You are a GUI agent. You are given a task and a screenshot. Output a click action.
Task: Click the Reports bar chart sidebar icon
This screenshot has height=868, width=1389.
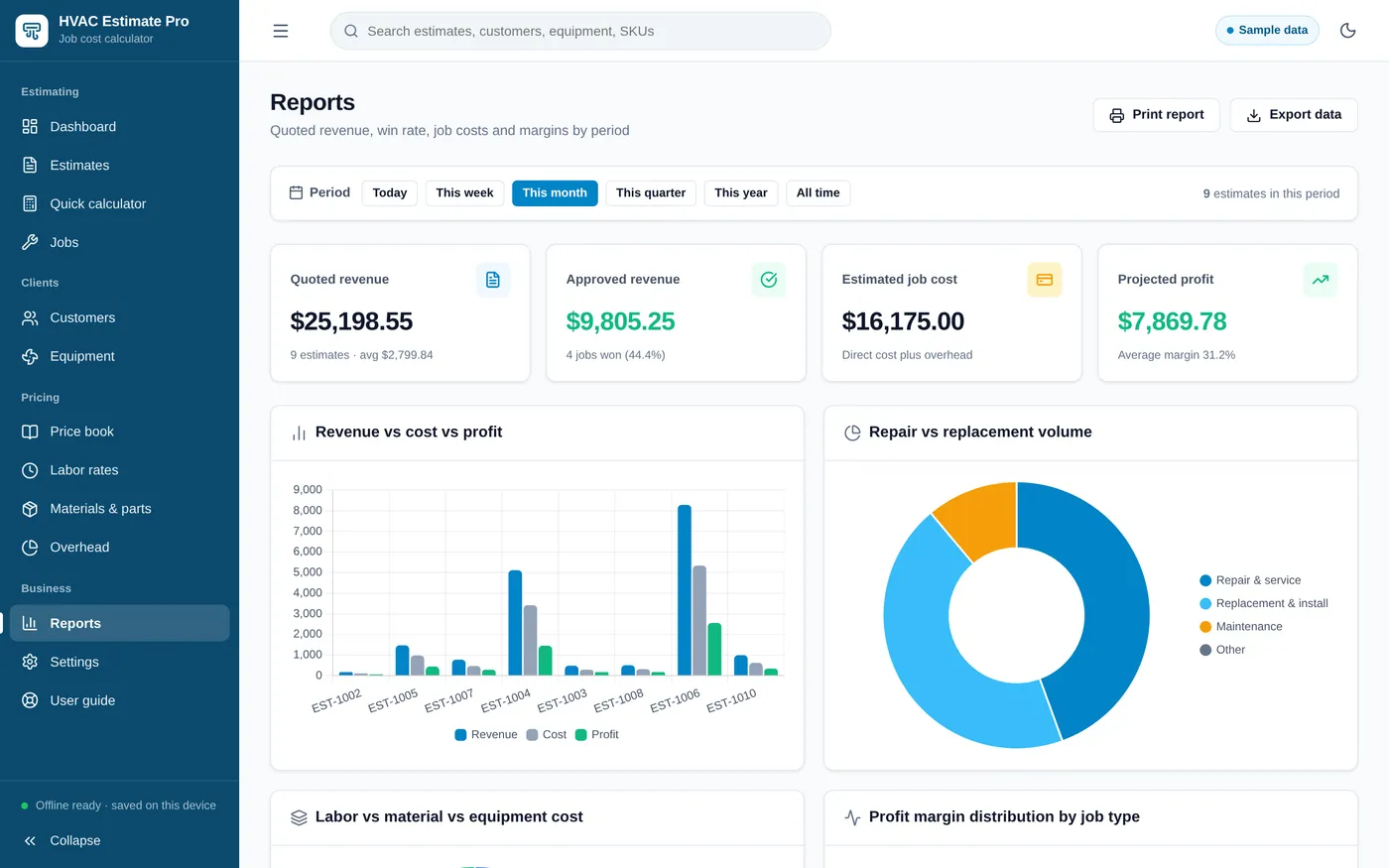pos(30,623)
